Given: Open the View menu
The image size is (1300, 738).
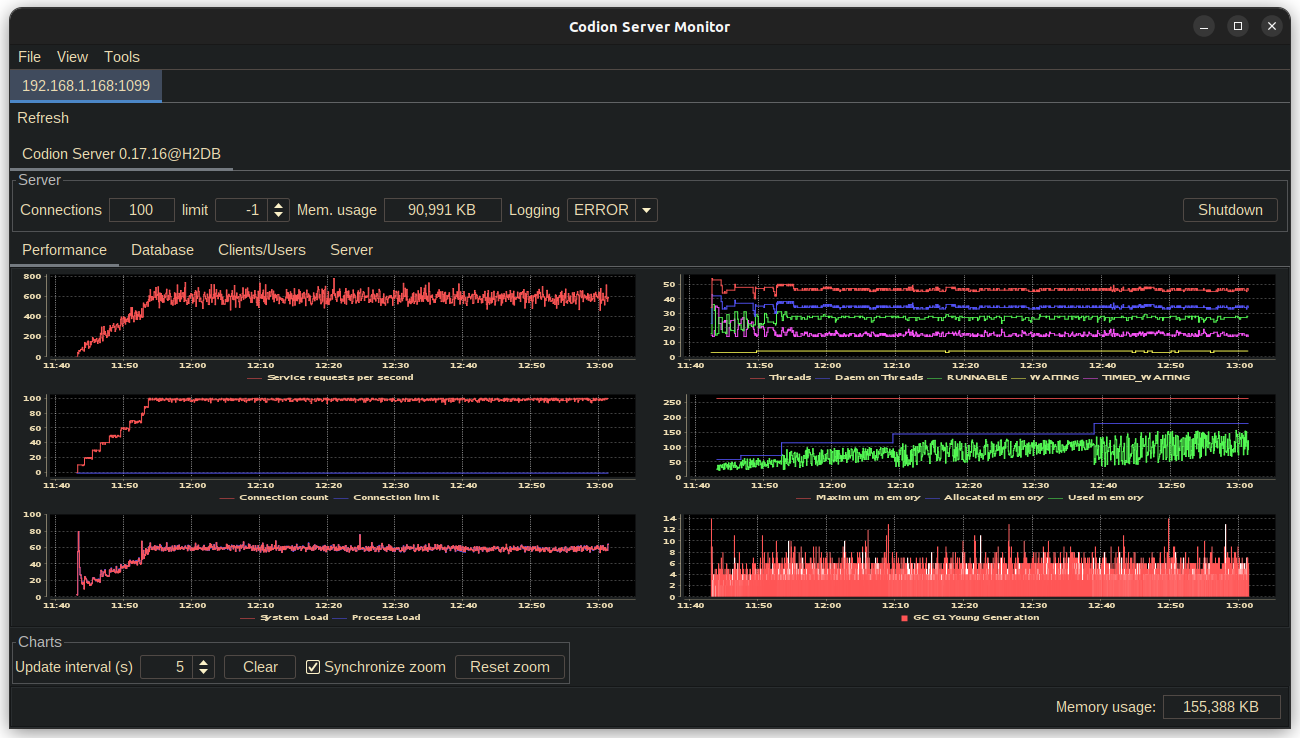Looking at the screenshot, I should click(71, 57).
